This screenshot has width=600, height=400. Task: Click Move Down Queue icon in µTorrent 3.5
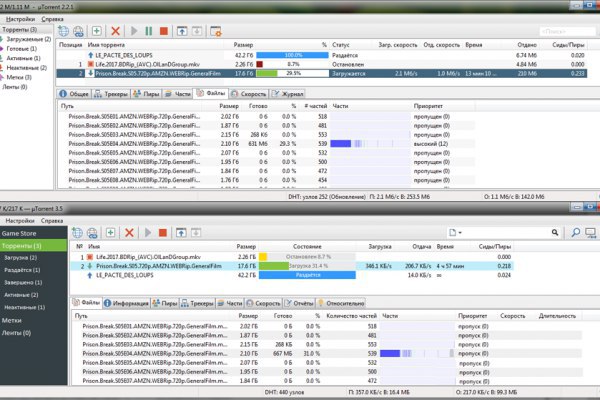point(196,232)
